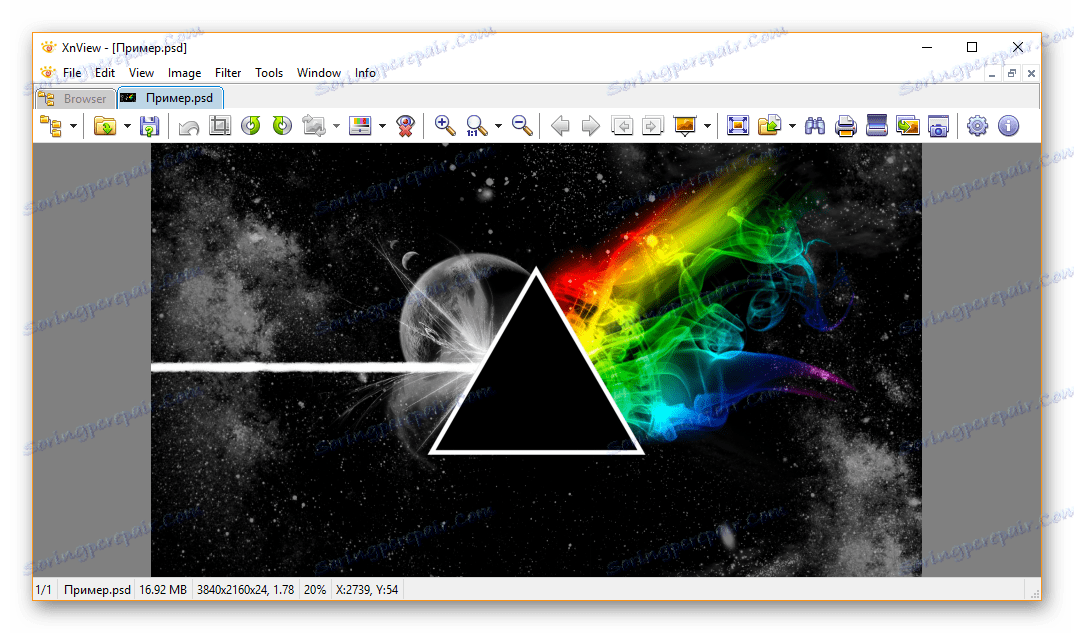Click the Print icon

[x=846, y=126]
